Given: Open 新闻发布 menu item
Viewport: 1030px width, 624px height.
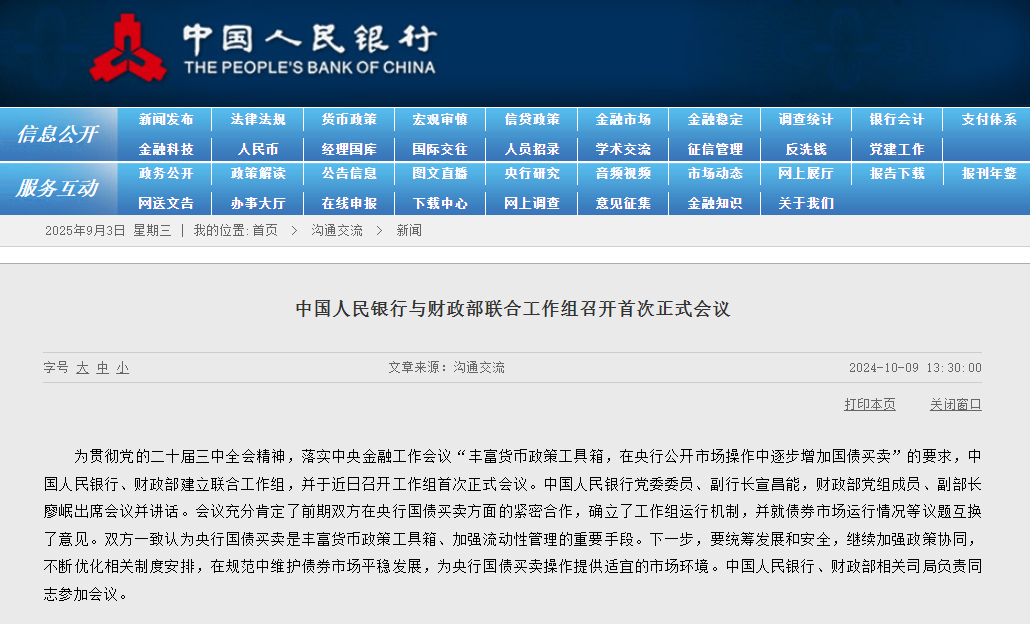Looking at the screenshot, I should point(166,120).
